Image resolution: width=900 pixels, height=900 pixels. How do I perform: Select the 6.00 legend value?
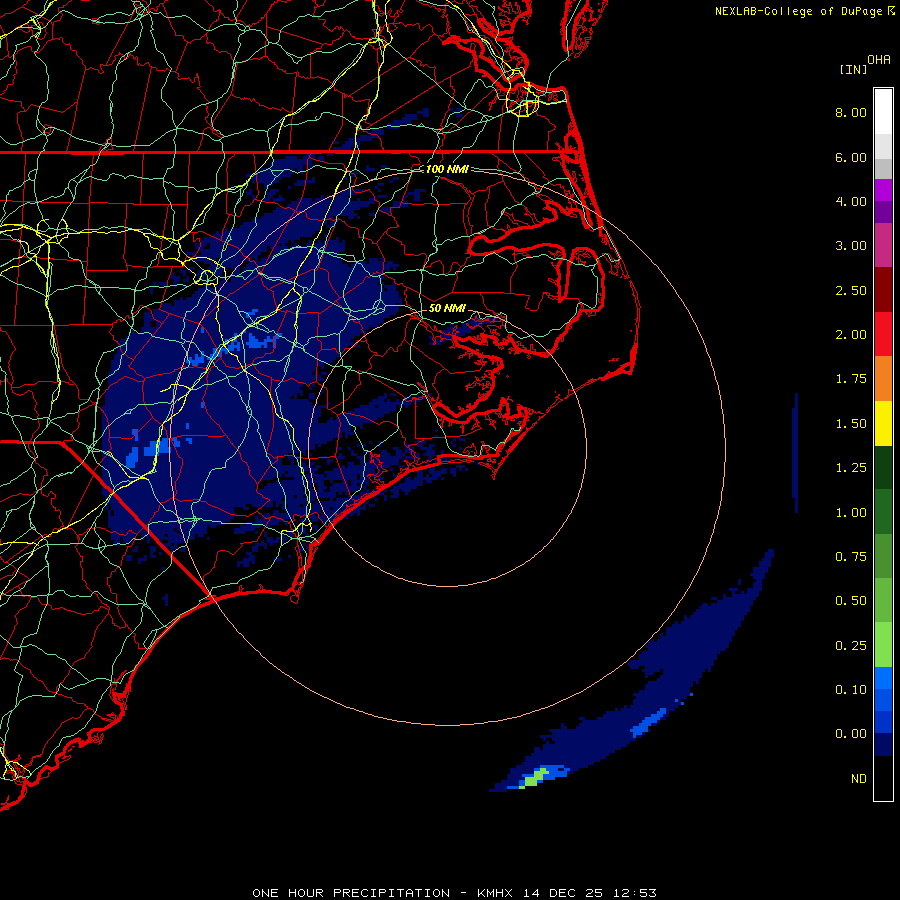[x=851, y=157]
